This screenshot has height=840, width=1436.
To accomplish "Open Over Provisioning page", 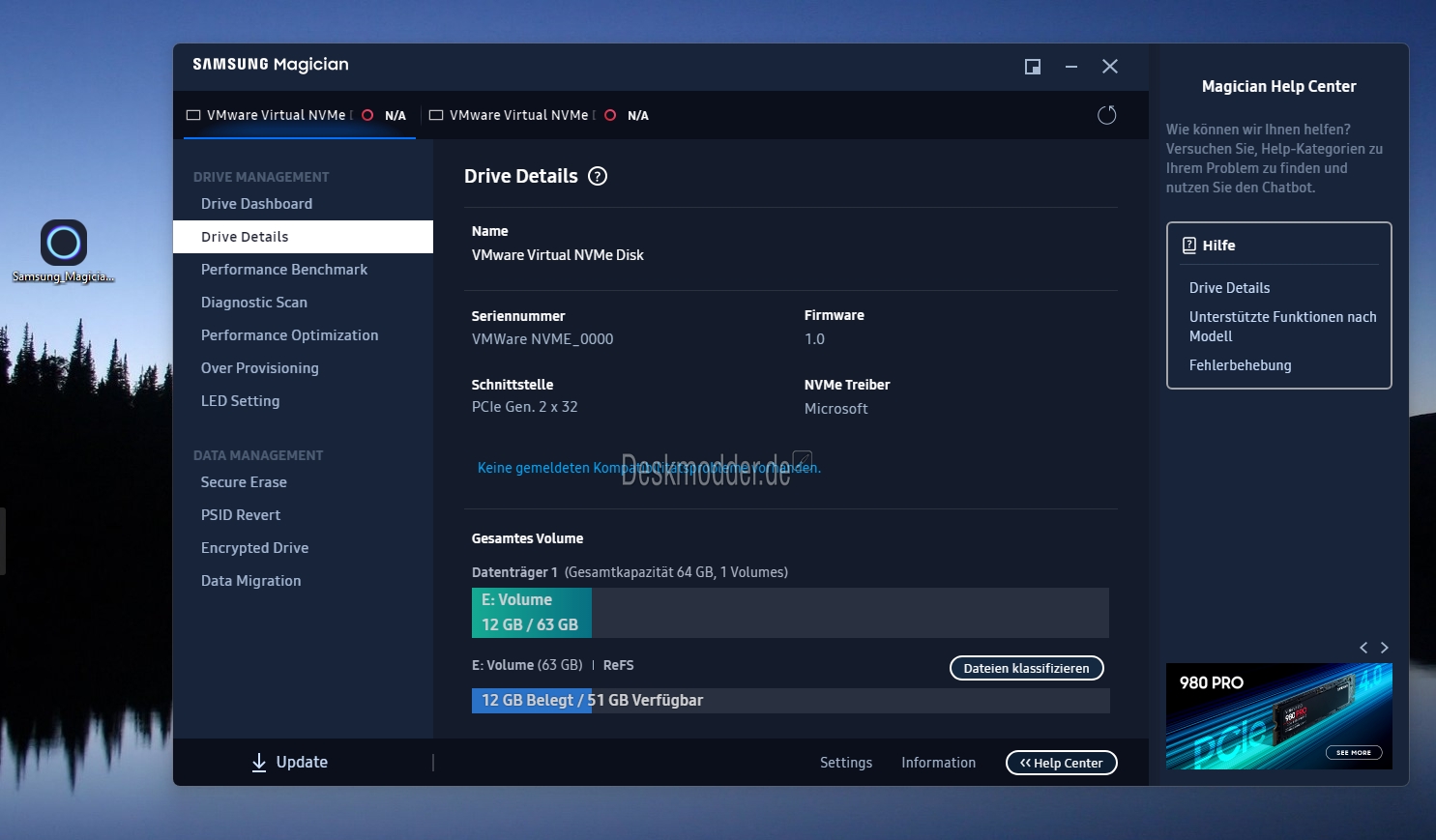I will coord(303,368).
